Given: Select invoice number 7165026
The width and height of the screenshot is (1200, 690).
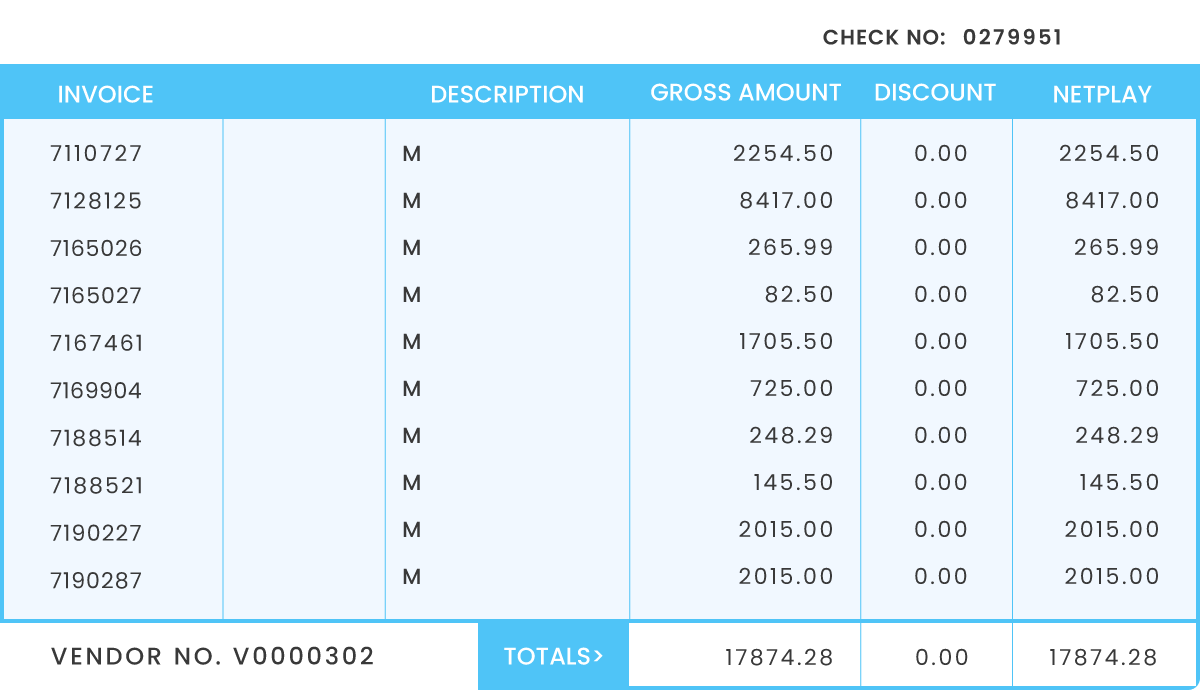Looking at the screenshot, I should pos(96,248).
